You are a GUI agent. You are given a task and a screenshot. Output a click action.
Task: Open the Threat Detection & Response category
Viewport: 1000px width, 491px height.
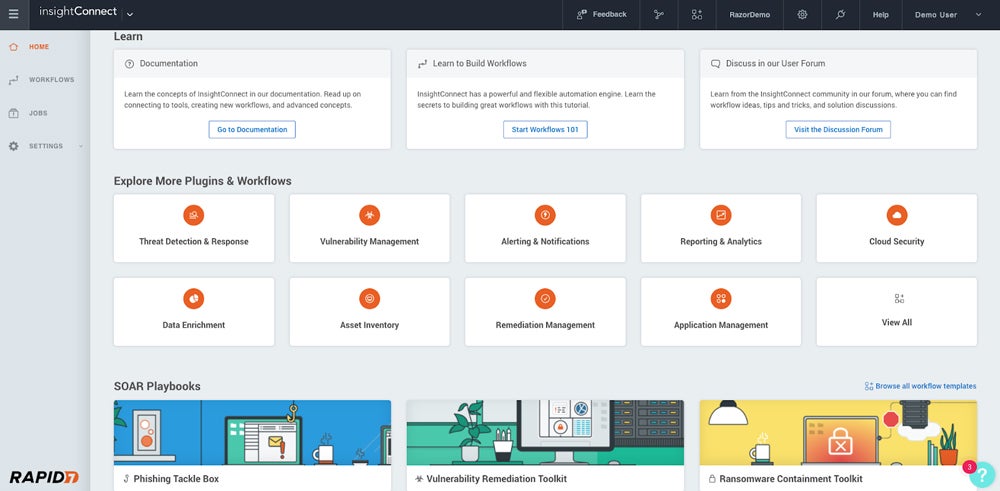click(x=194, y=228)
